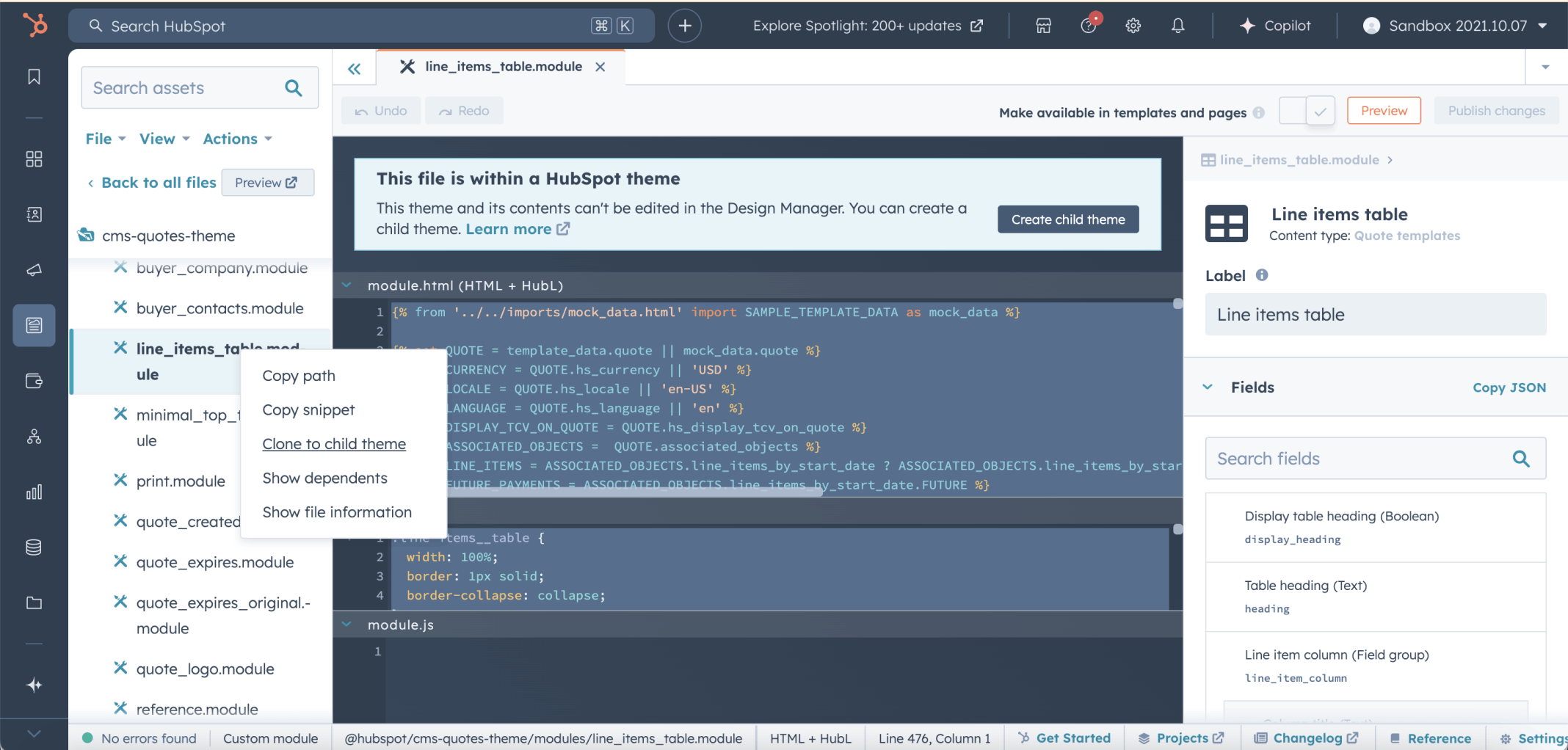Focus the Search assets field
This screenshot has width=1568, height=750.
coord(200,88)
